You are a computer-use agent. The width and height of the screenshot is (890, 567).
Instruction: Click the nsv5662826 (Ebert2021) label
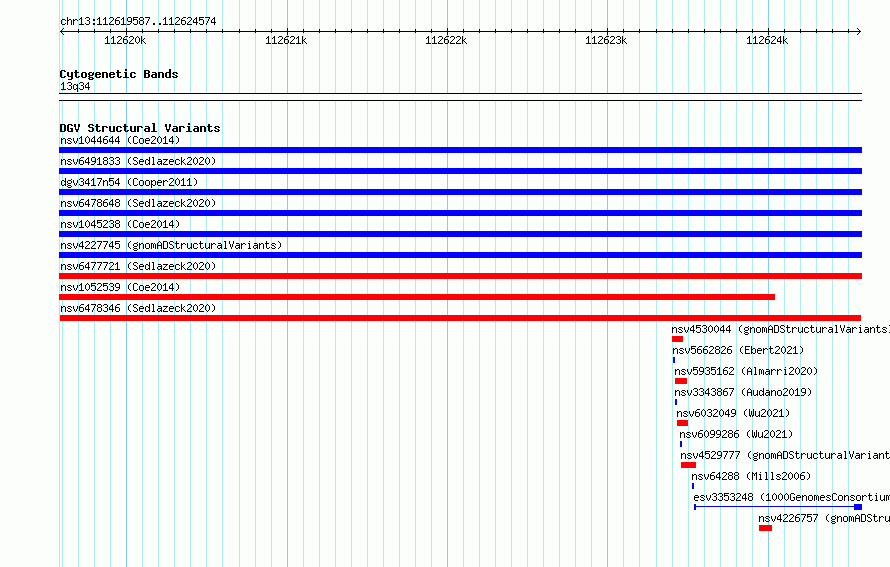tap(738, 350)
